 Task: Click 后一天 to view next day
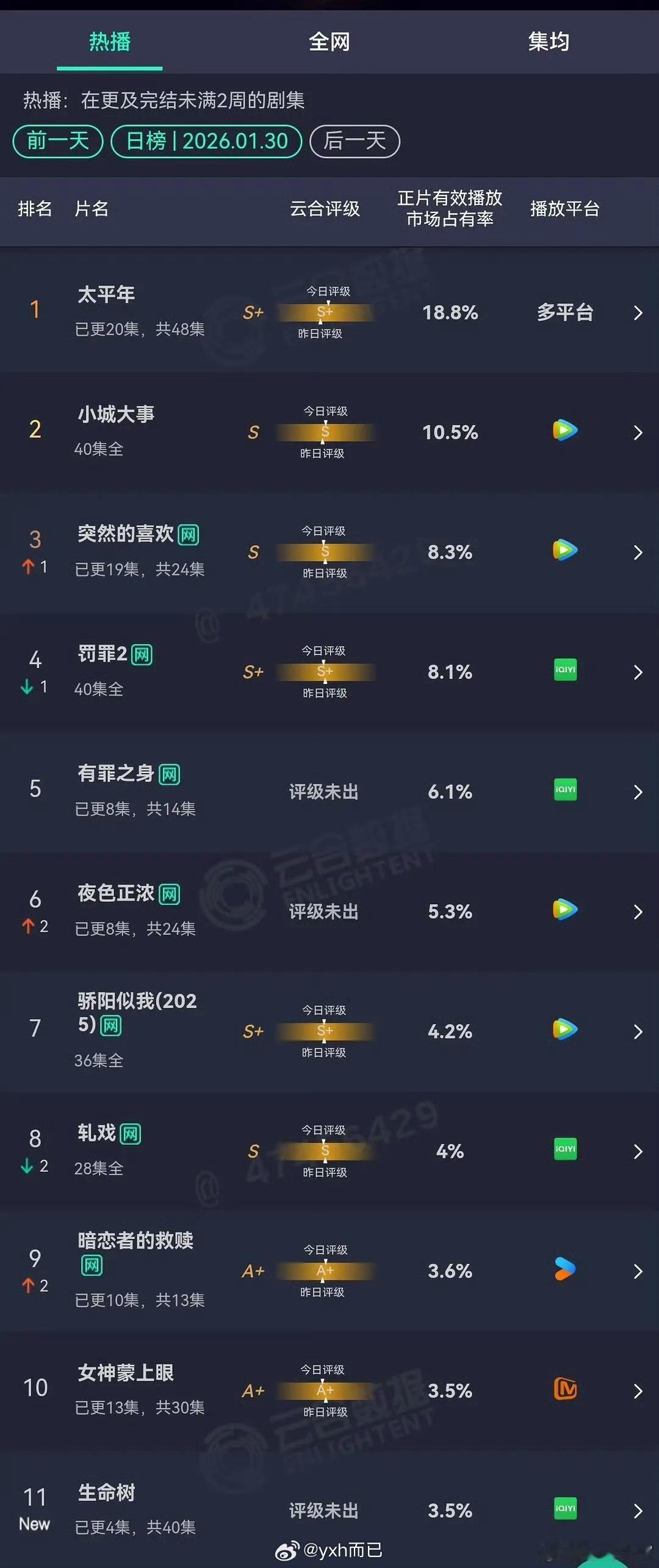tap(355, 140)
